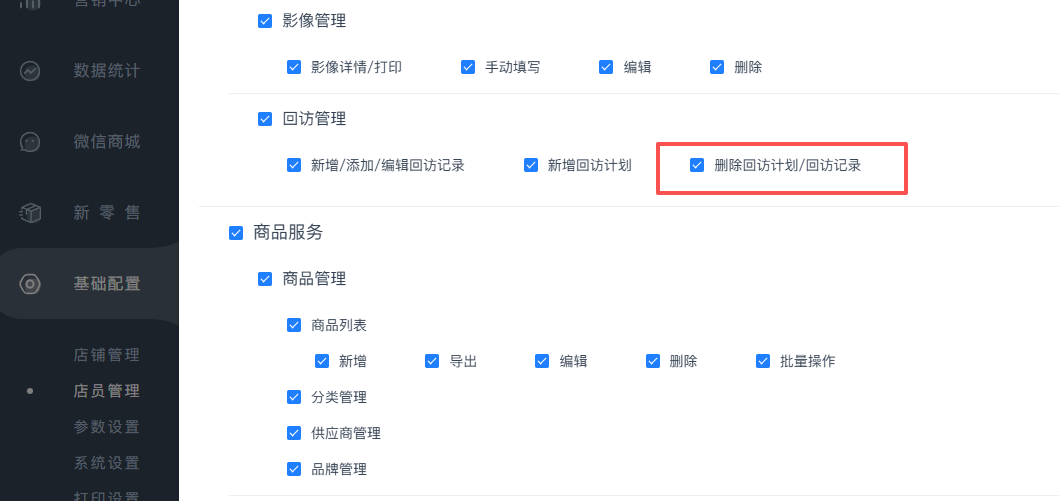Toggle the 品牌管理 permission checkbox
This screenshot has height=501, width=1059.
294,469
